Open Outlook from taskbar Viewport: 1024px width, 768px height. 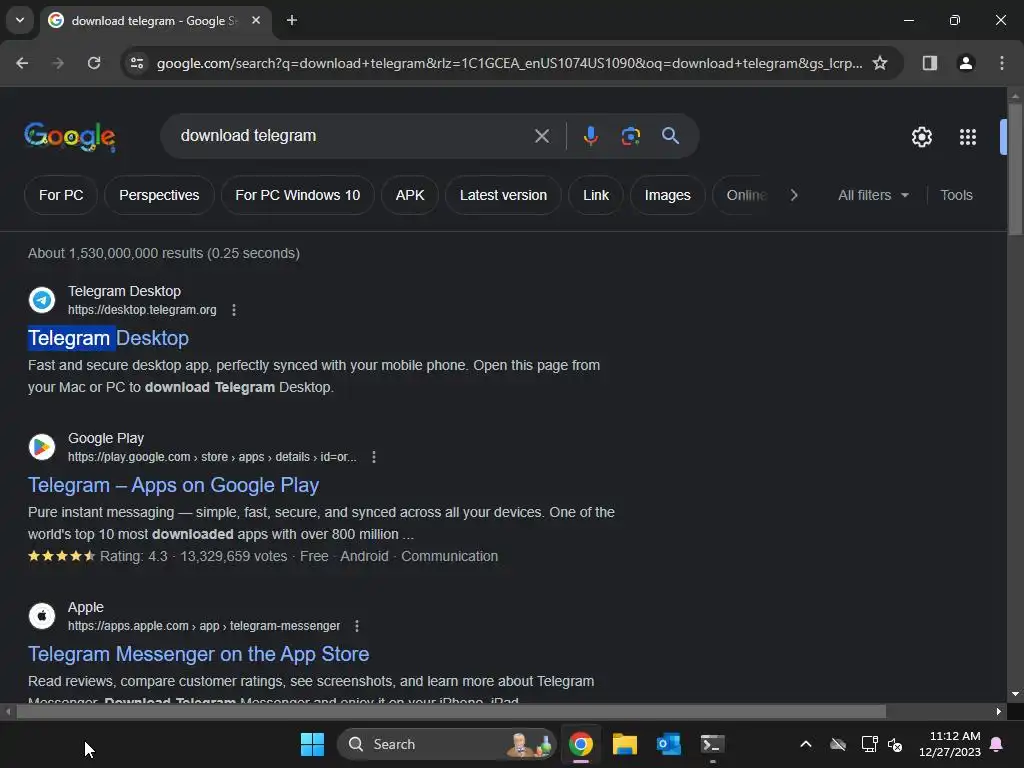coord(669,744)
